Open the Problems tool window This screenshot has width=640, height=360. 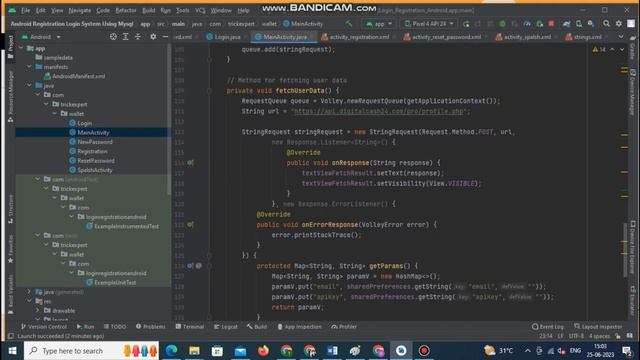(x=151, y=327)
